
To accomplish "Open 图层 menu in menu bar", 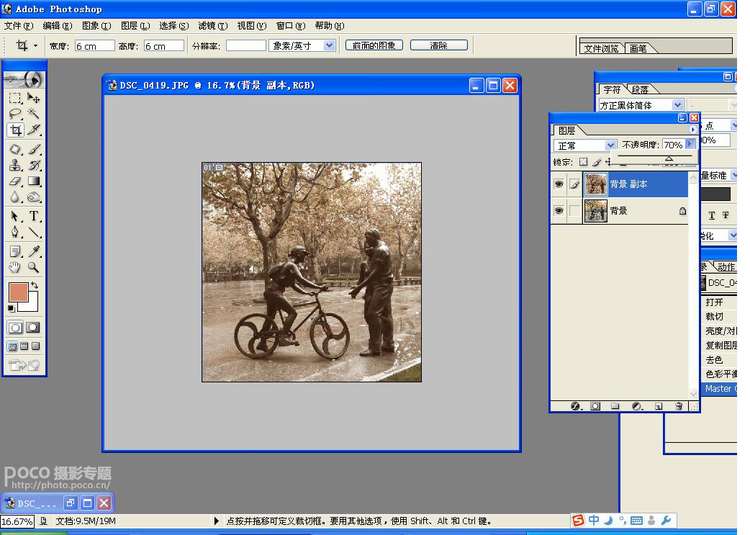I will 135,26.
